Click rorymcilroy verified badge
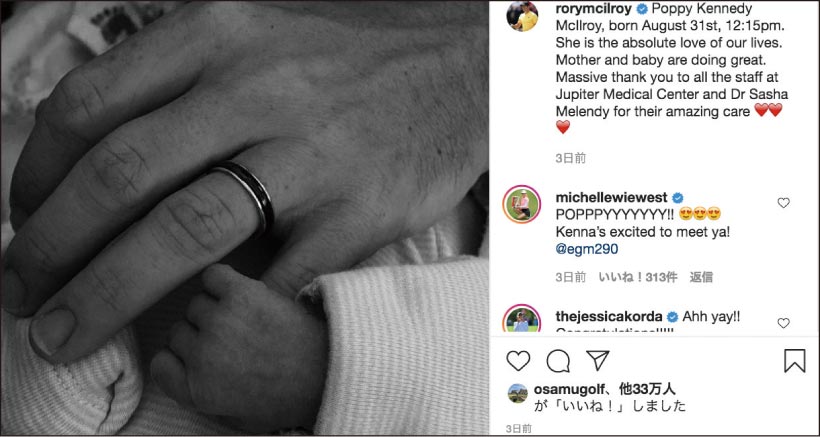 pos(641,9)
